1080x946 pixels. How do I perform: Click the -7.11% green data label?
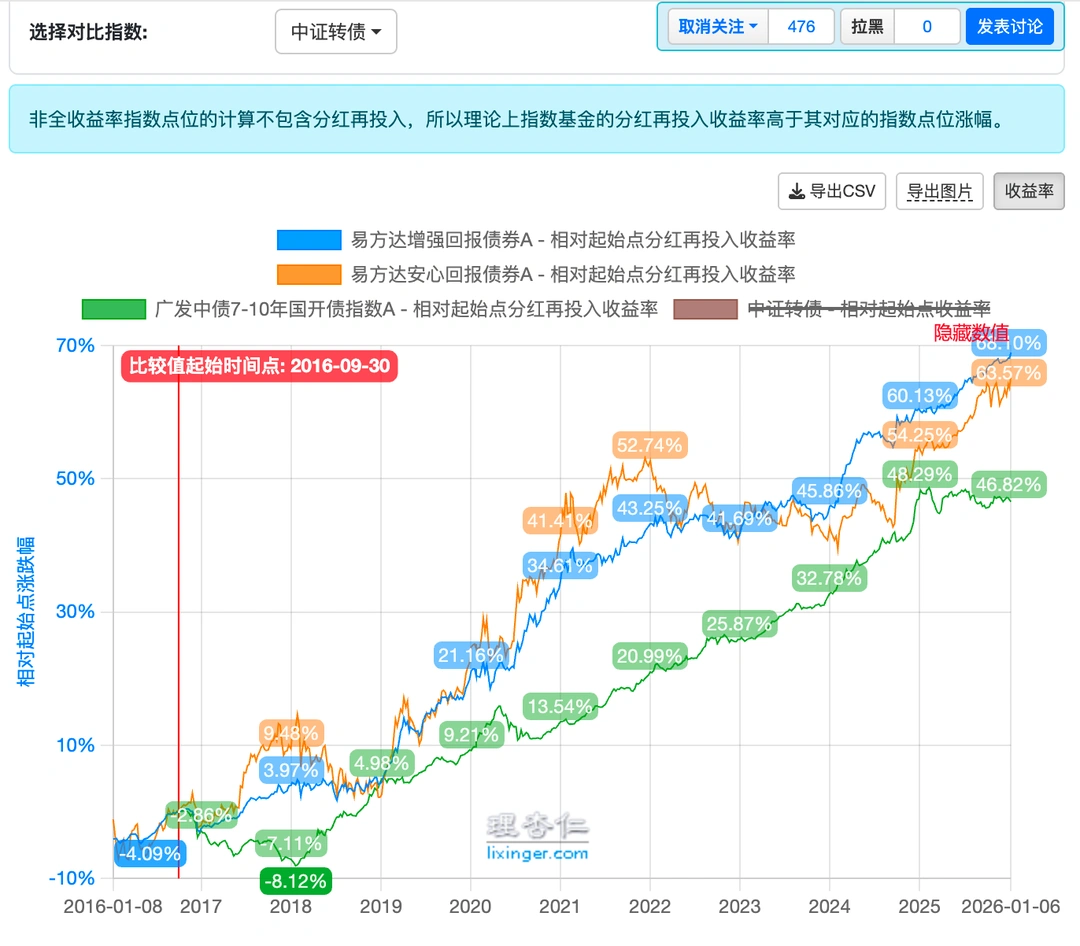click(291, 843)
